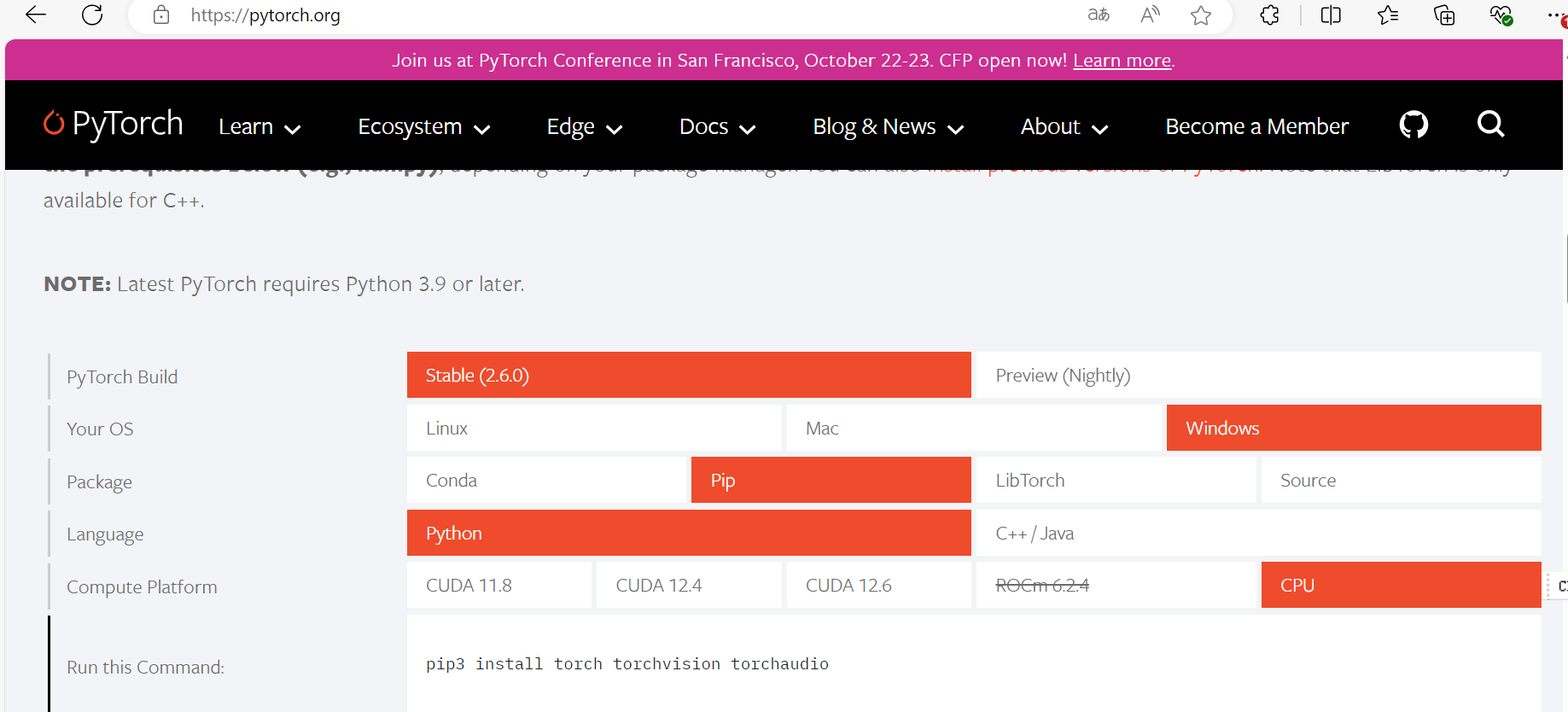The height and width of the screenshot is (712, 1568).
Task: Pick CUDA 12.6 compute platform
Action: click(x=879, y=585)
